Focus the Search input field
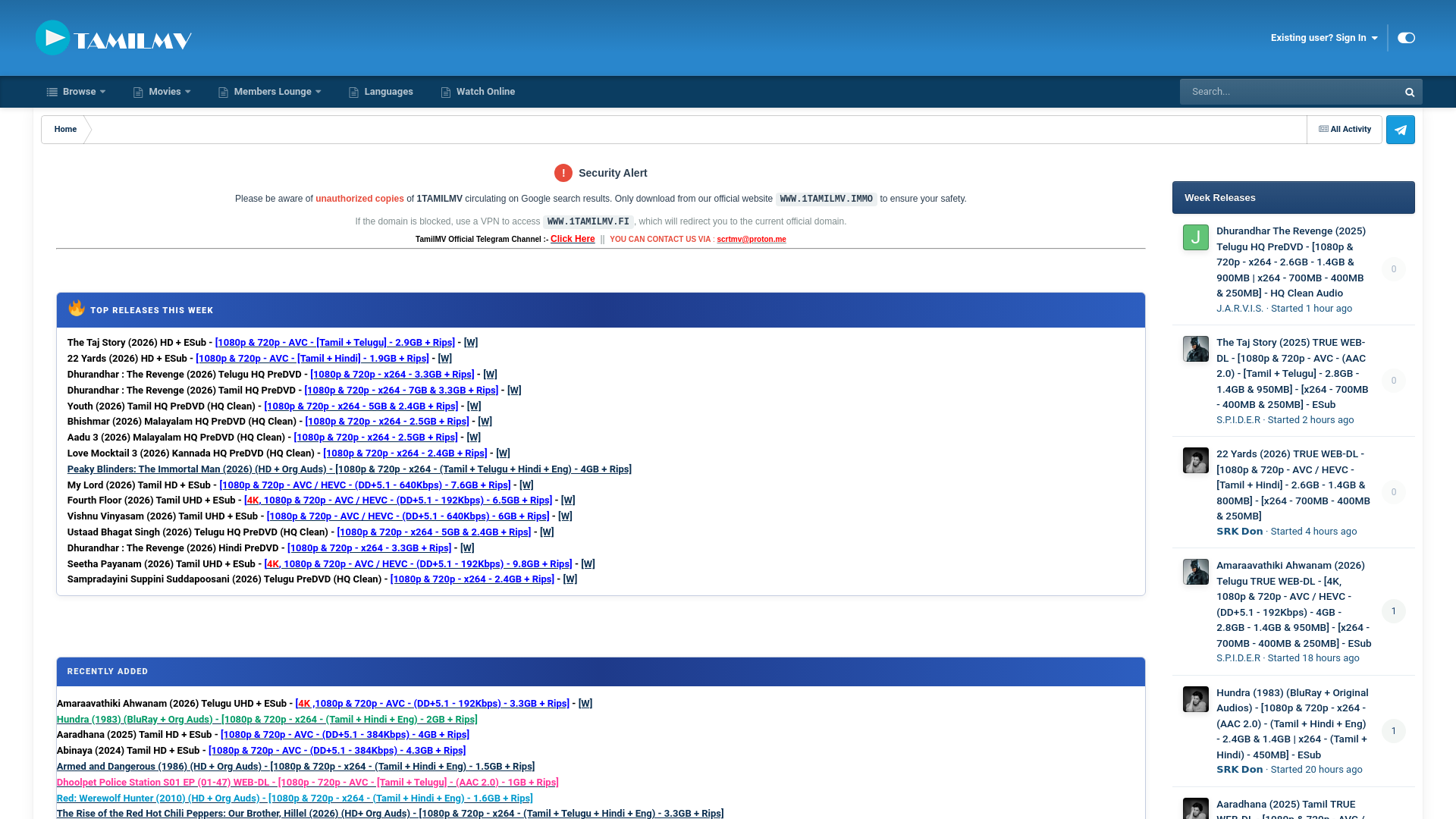Viewport: 1456px width, 819px height. point(1289,92)
